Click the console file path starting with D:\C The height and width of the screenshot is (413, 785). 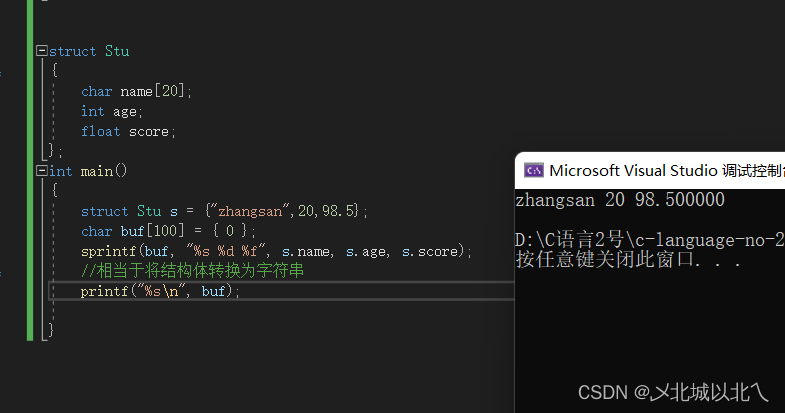pos(649,240)
